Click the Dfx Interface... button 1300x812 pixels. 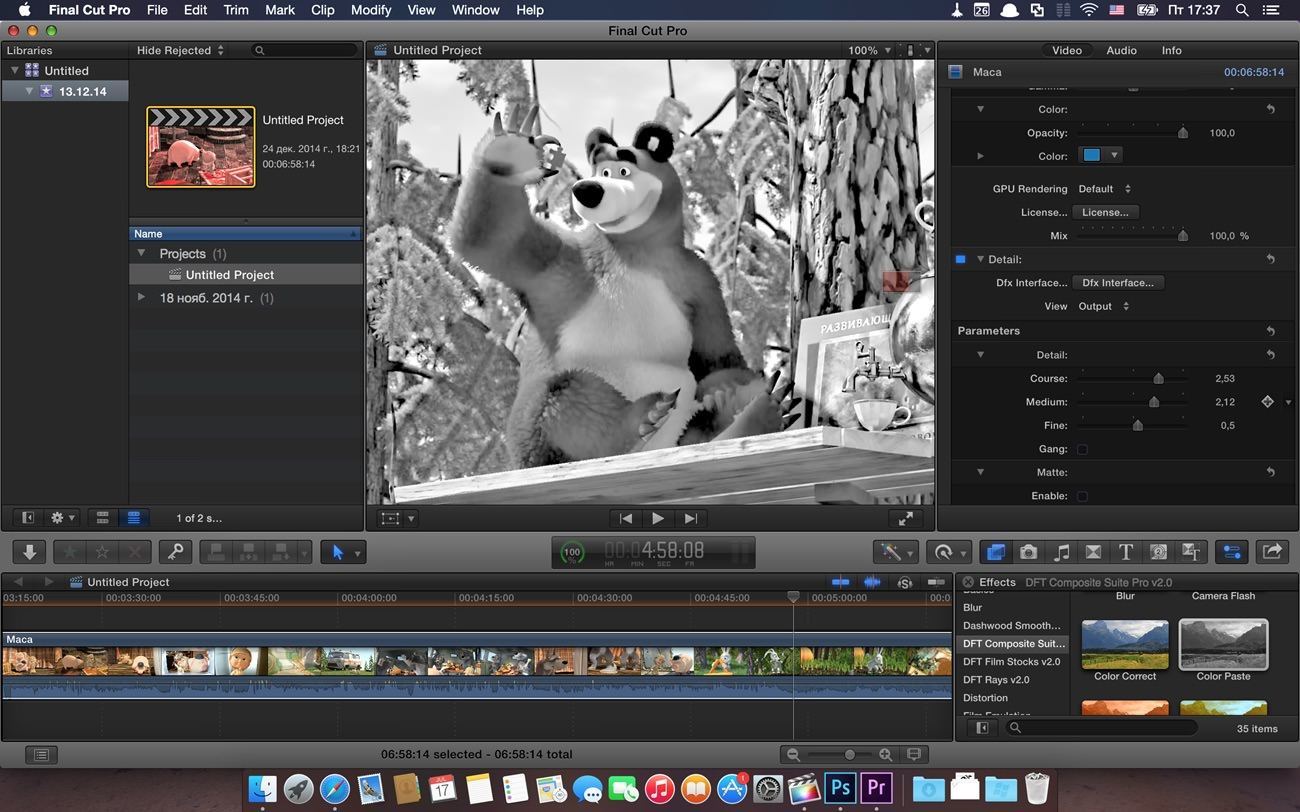click(x=1118, y=283)
